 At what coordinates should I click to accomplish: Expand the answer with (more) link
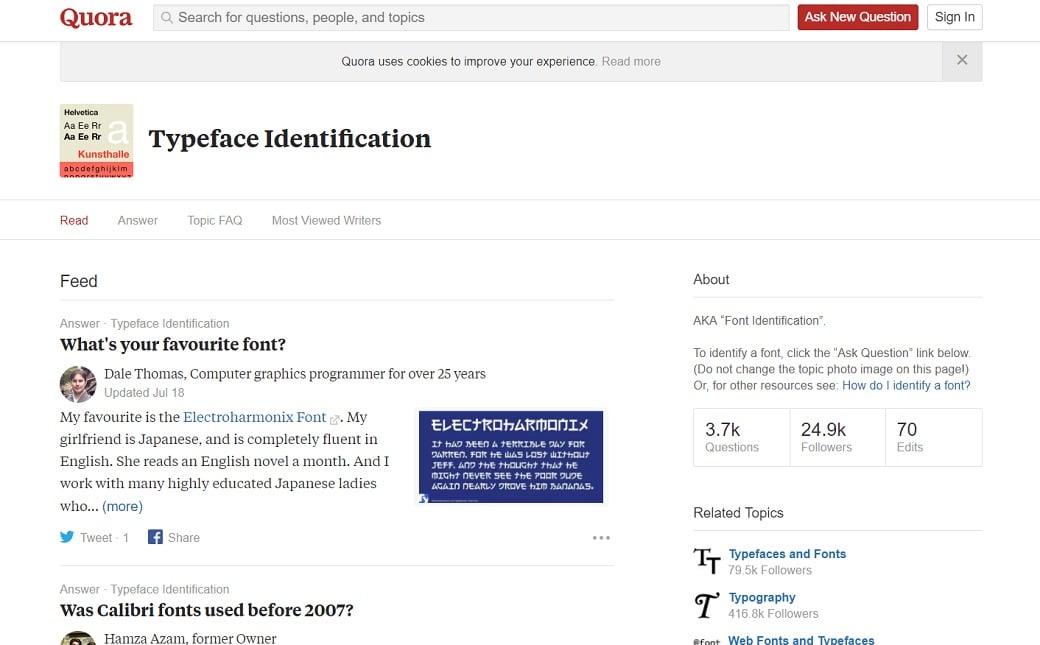(x=122, y=506)
